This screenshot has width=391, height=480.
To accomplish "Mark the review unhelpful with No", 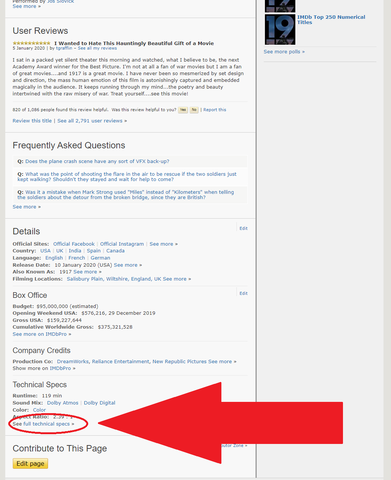I will [x=194, y=110].
